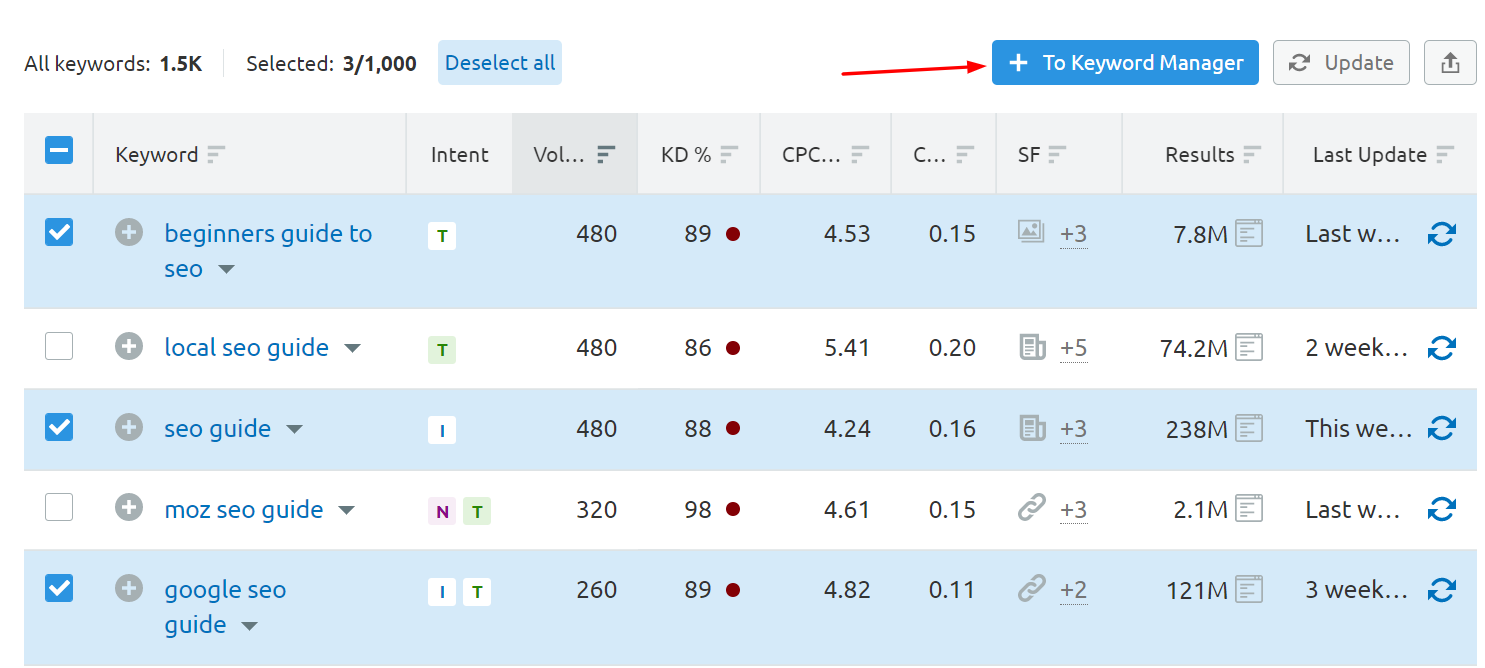The height and width of the screenshot is (668, 1485).
Task: Click the select-all checkbox in the table header
Action: [x=58, y=150]
